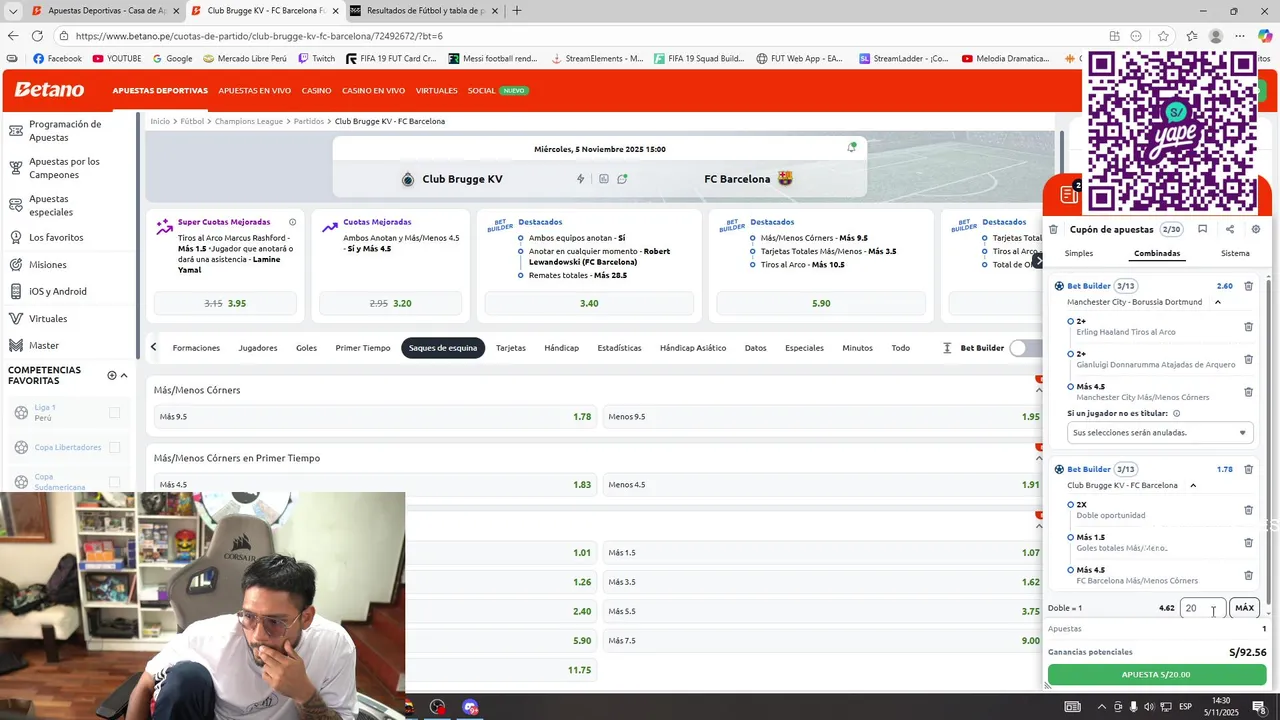This screenshot has width=1280, height=720.
Task: Remove the 2X Doble oportunidad selection
Action: (x=1248, y=510)
